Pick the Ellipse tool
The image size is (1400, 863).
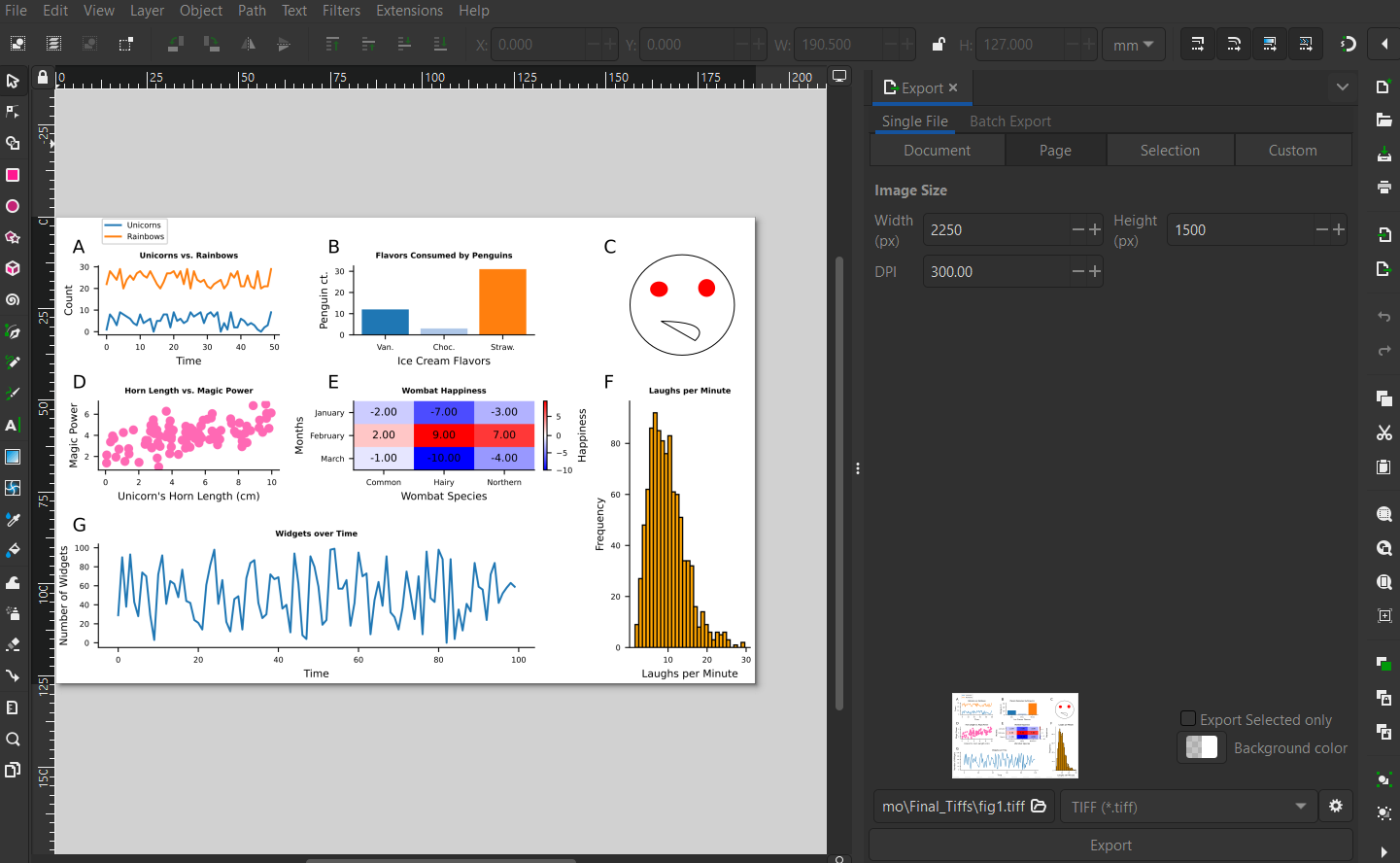tap(14, 206)
